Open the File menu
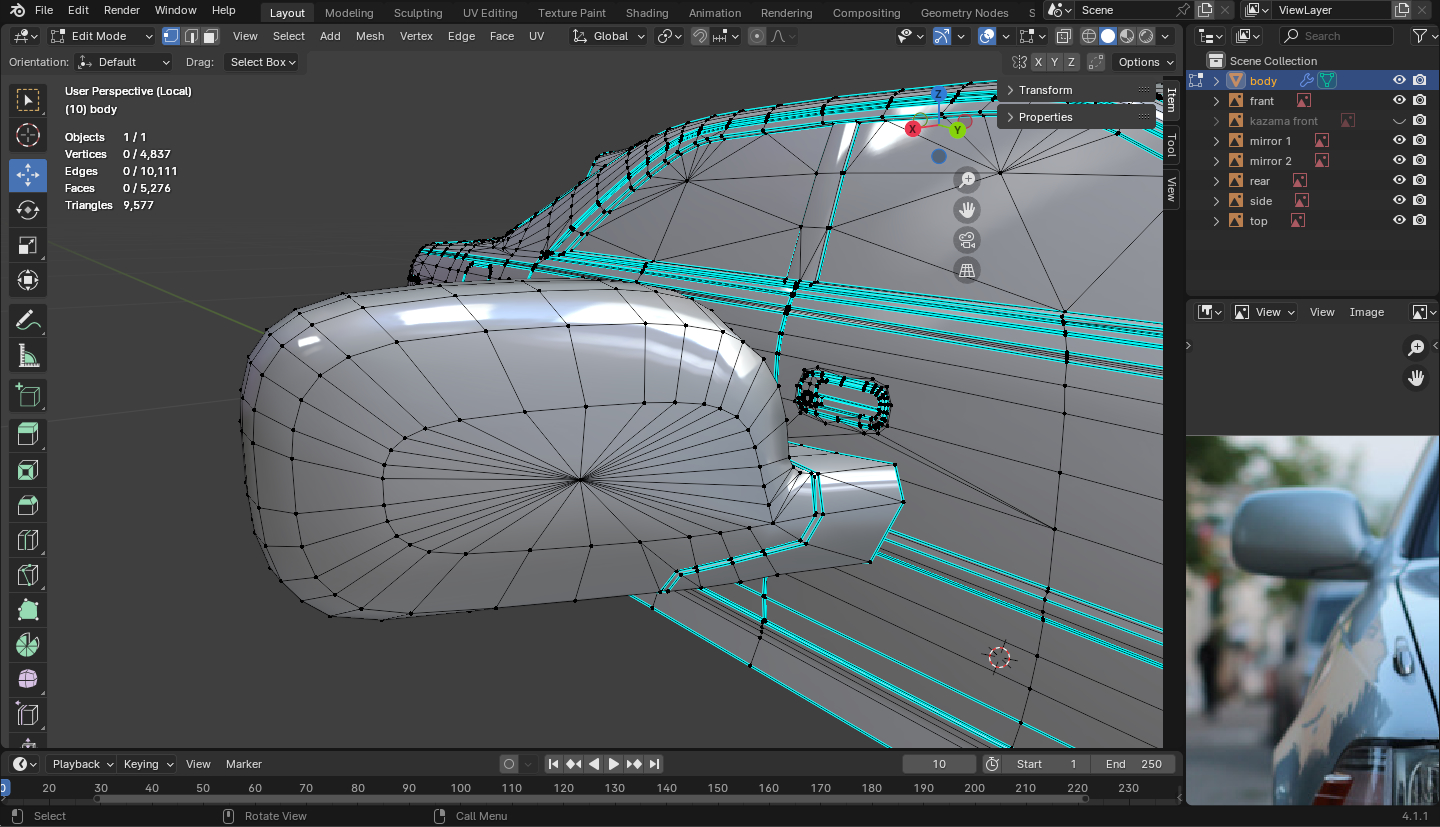1440x827 pixels. click(44, 10)
